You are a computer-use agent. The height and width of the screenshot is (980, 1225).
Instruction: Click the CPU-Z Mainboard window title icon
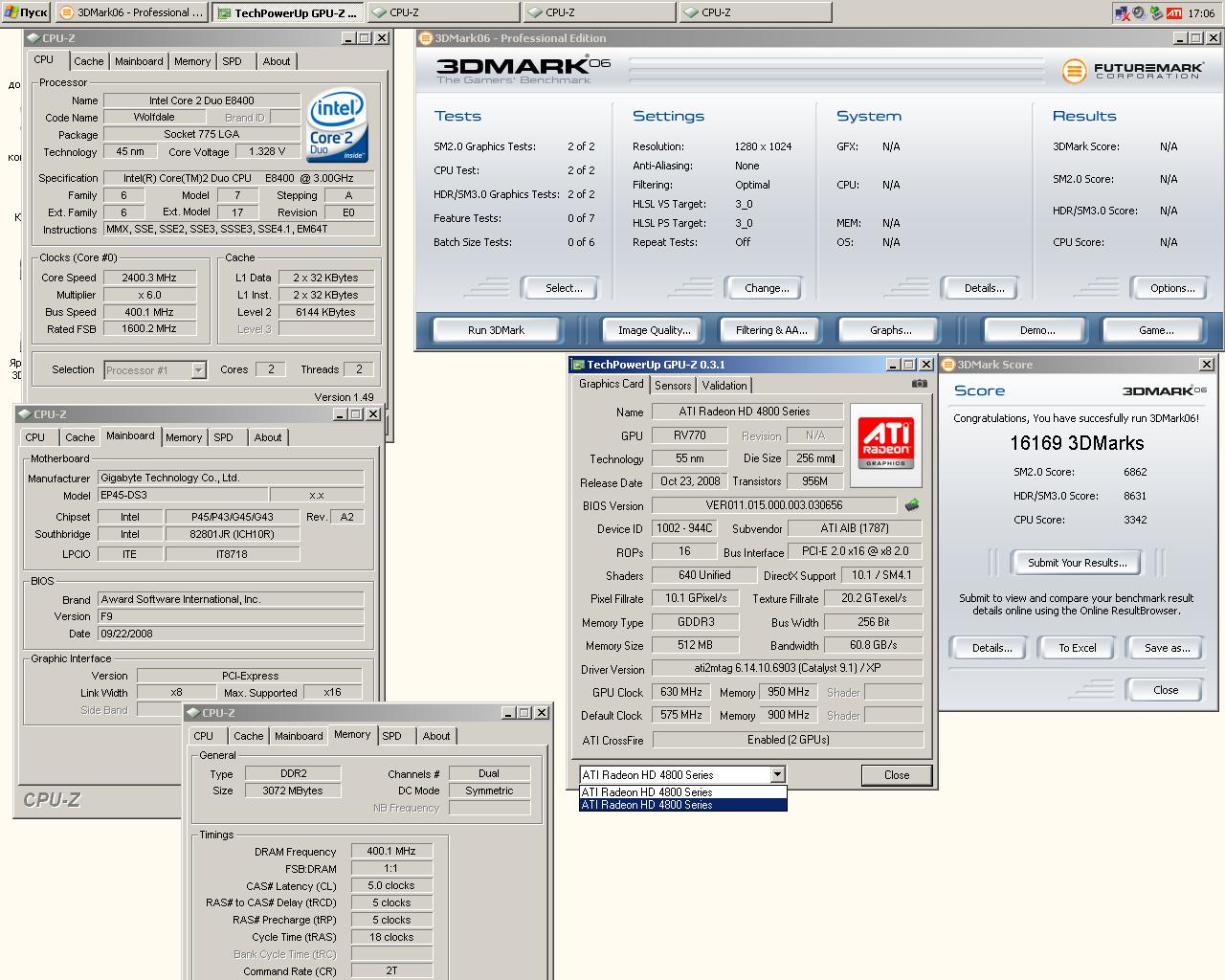coord(24,414)
